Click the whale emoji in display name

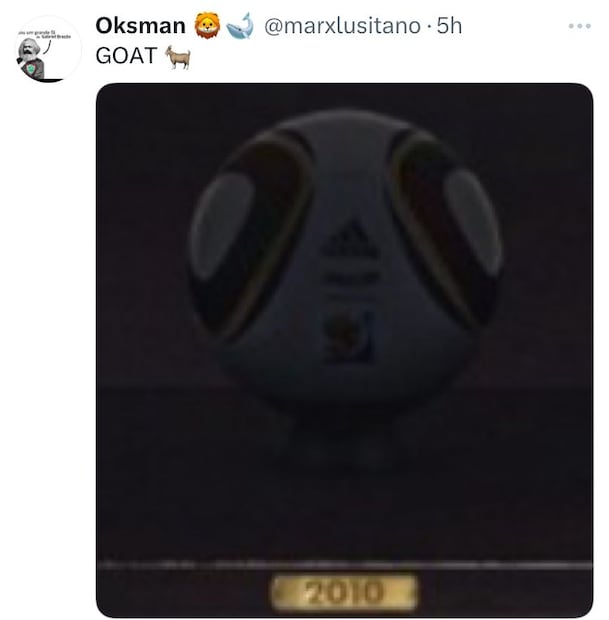[x=240, y=26]
